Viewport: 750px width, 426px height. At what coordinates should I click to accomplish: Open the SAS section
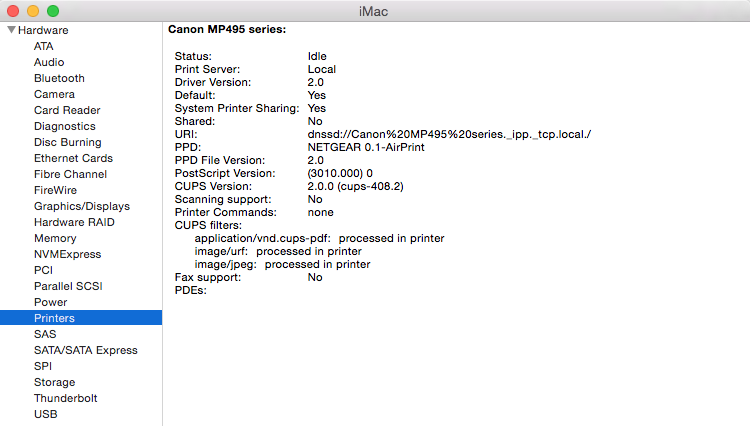tap(45, 335)
